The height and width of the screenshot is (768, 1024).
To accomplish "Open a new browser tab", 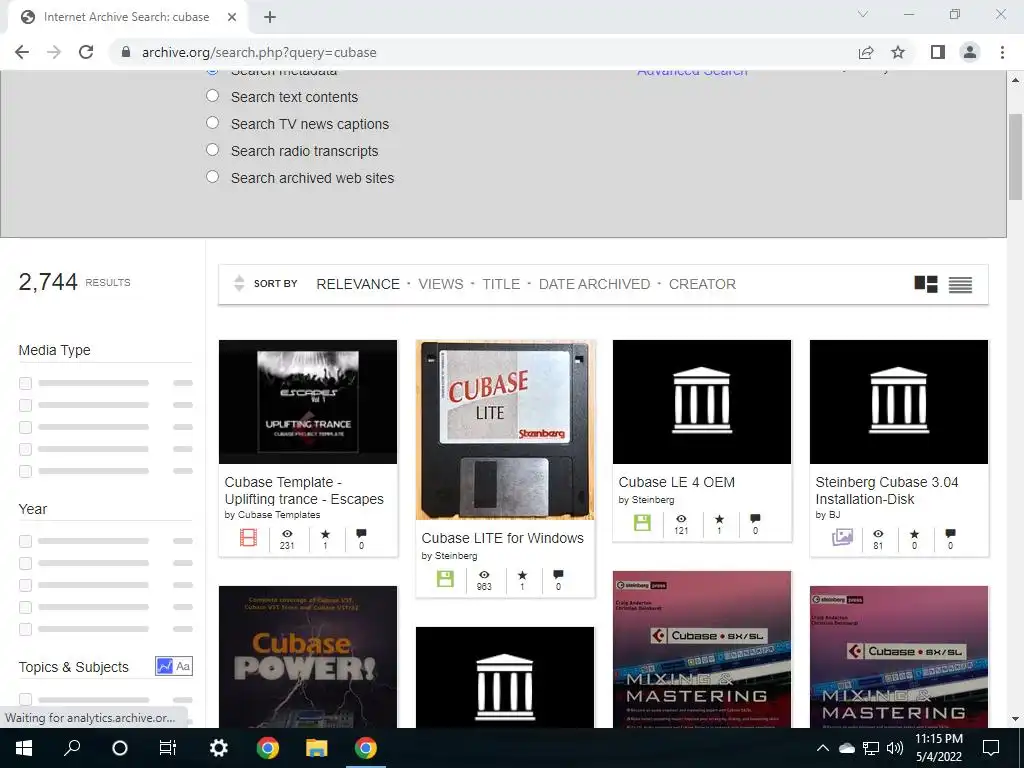I will click(270, 17).
